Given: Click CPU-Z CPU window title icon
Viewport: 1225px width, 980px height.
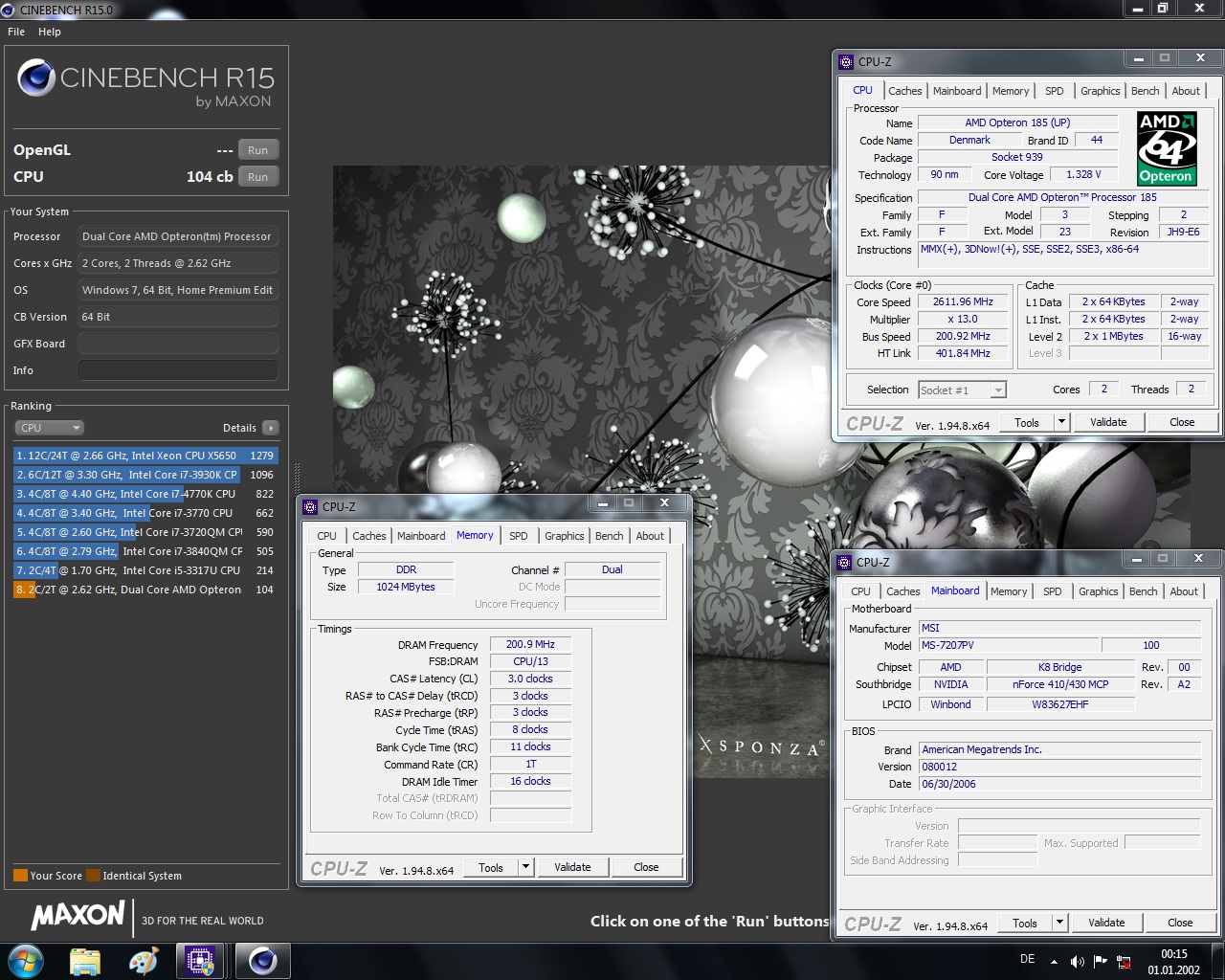Looking at the screenshot, I should [846, 61].
